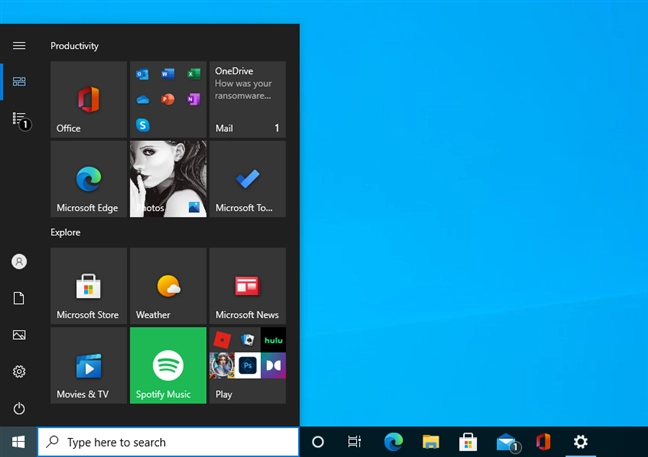Click the Power icon in Start

[x=19, y=409]
